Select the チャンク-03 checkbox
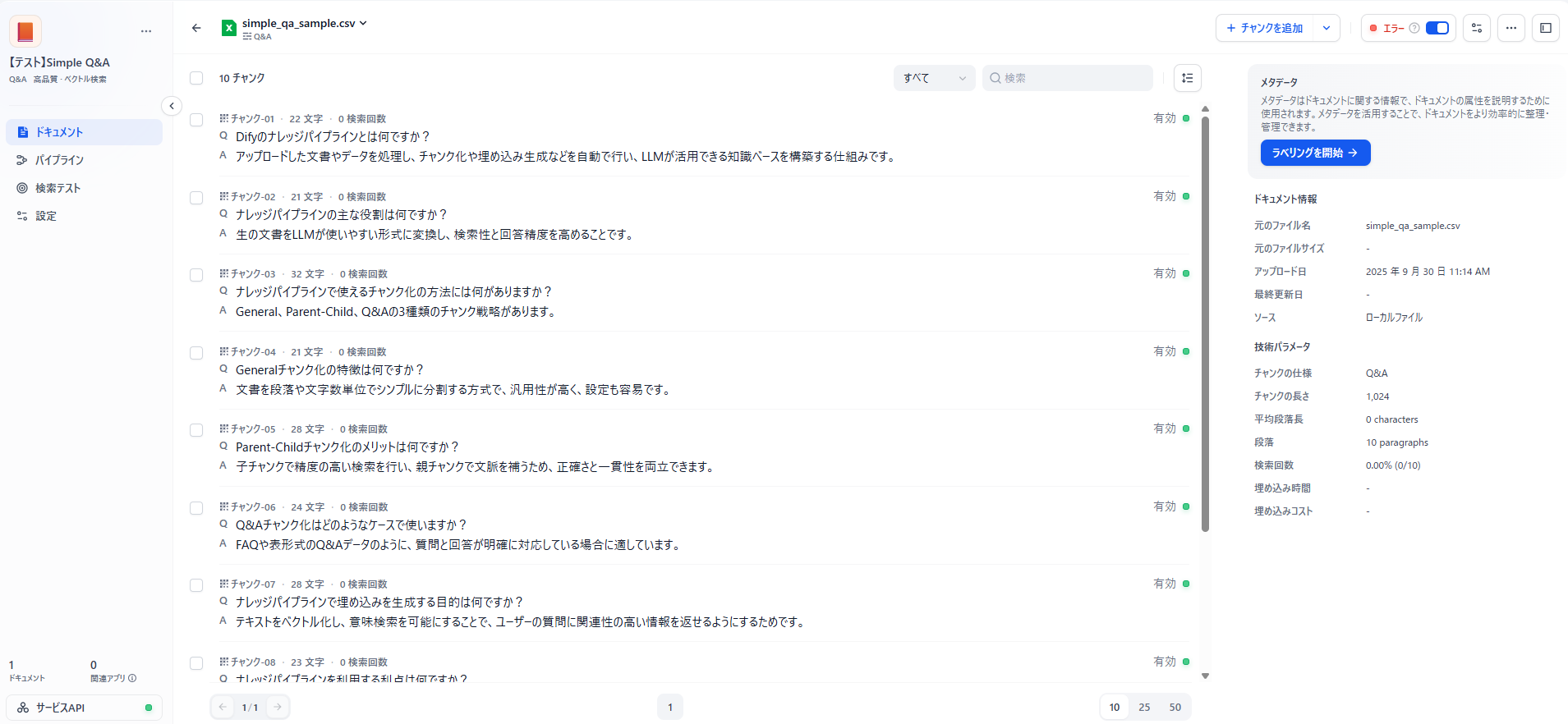This screenshot has height=724, width=1568. [x=196, y=275]
